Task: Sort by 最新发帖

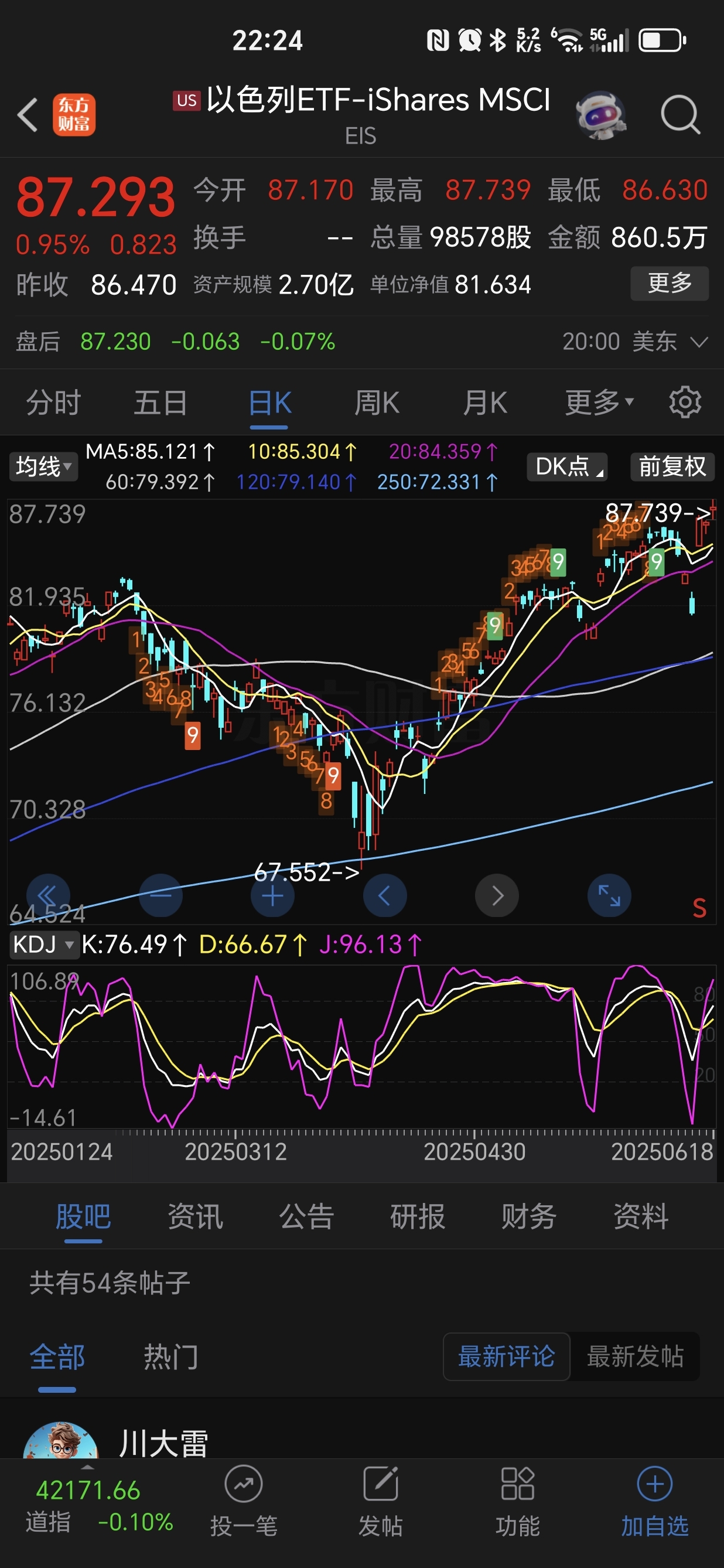Action: (x=635, y=1356)
